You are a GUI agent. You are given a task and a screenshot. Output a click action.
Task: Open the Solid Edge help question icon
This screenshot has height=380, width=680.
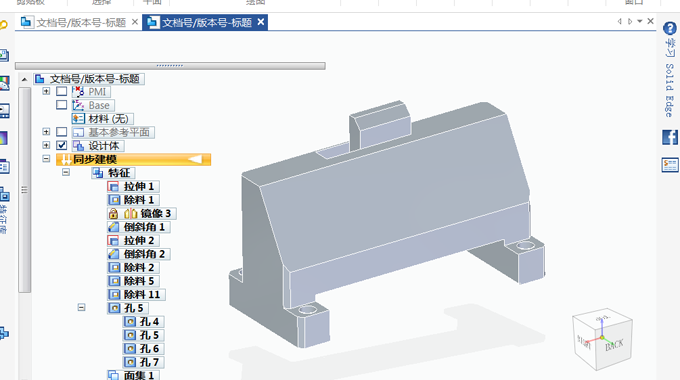tap(670, 28)
